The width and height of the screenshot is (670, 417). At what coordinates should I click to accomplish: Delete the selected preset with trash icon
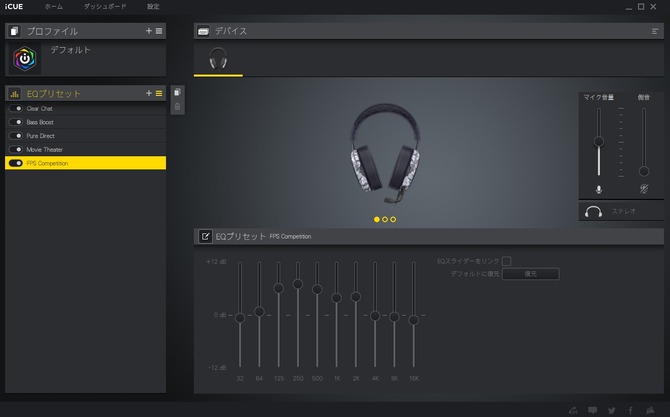coord(177,107)
